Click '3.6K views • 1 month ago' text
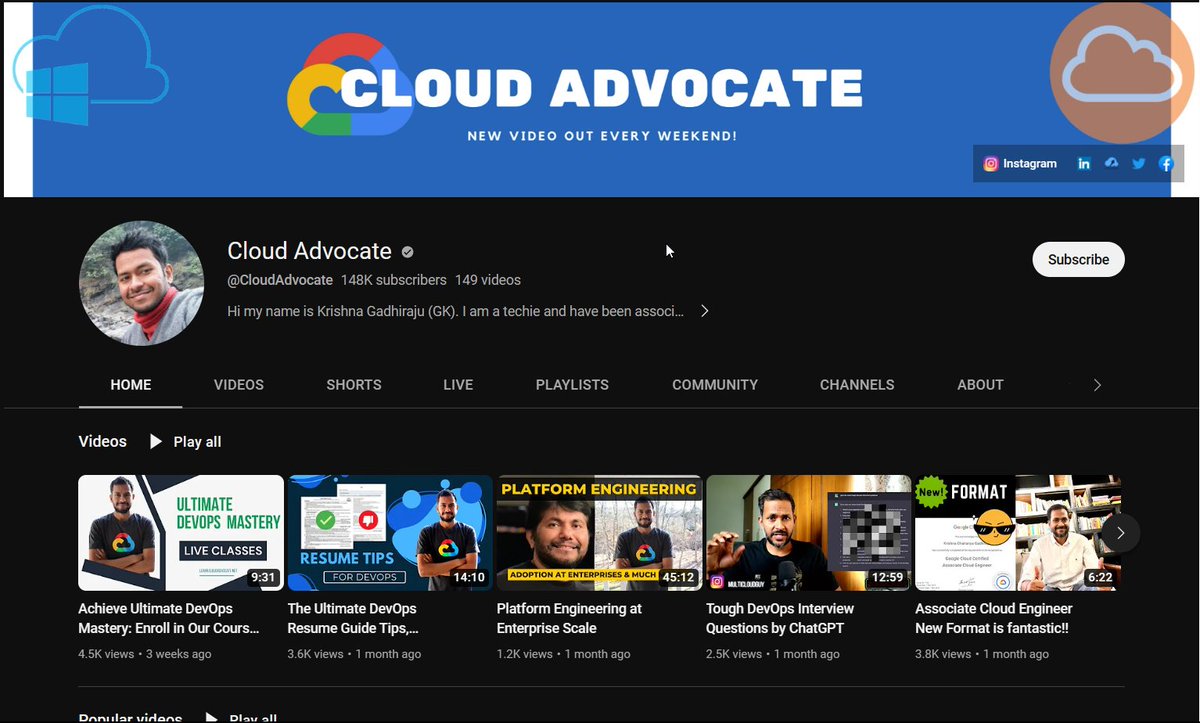Image resolution: width=1200 pixels, height=723 pixels. click(354, 654)
